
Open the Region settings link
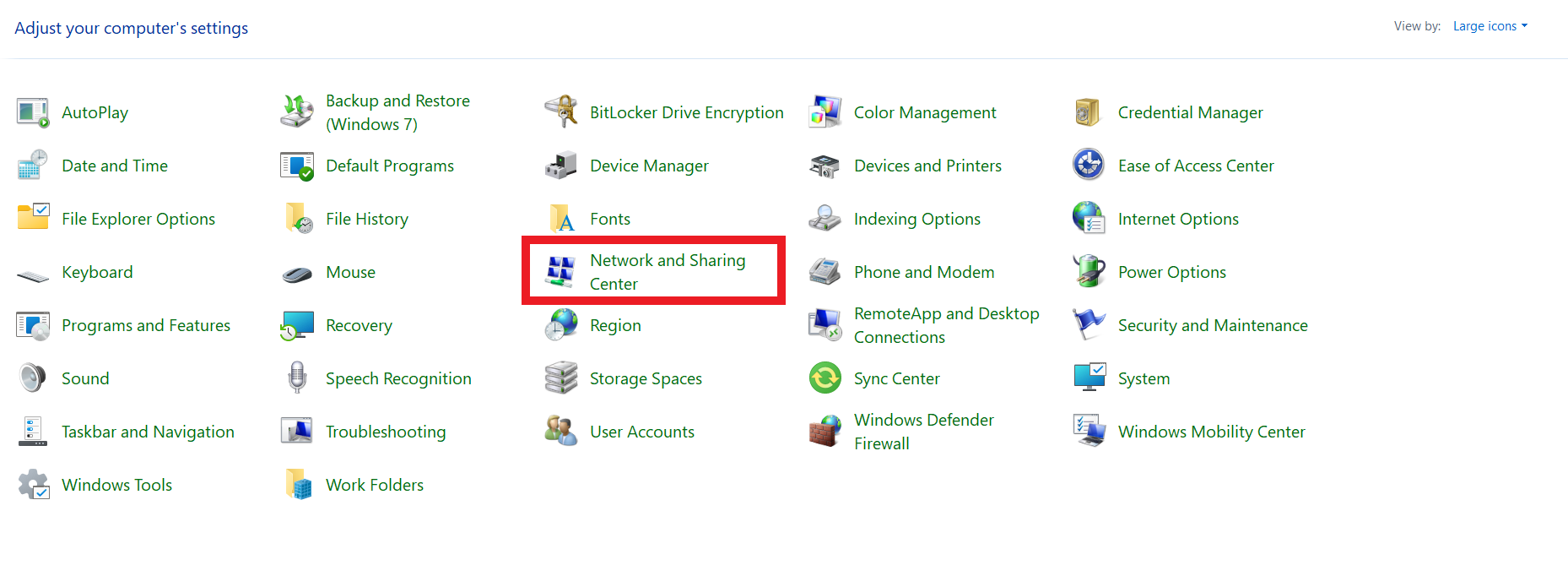[615, 325]
